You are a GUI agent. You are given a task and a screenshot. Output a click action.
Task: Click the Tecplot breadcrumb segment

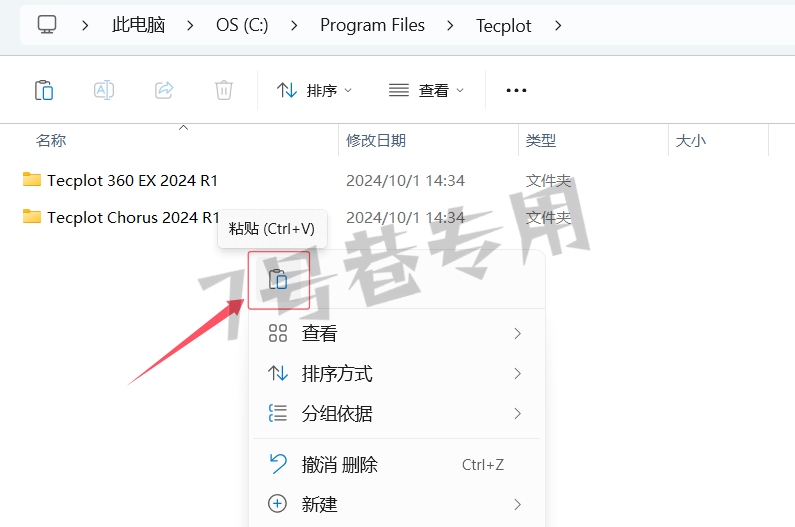coord(503,25)
